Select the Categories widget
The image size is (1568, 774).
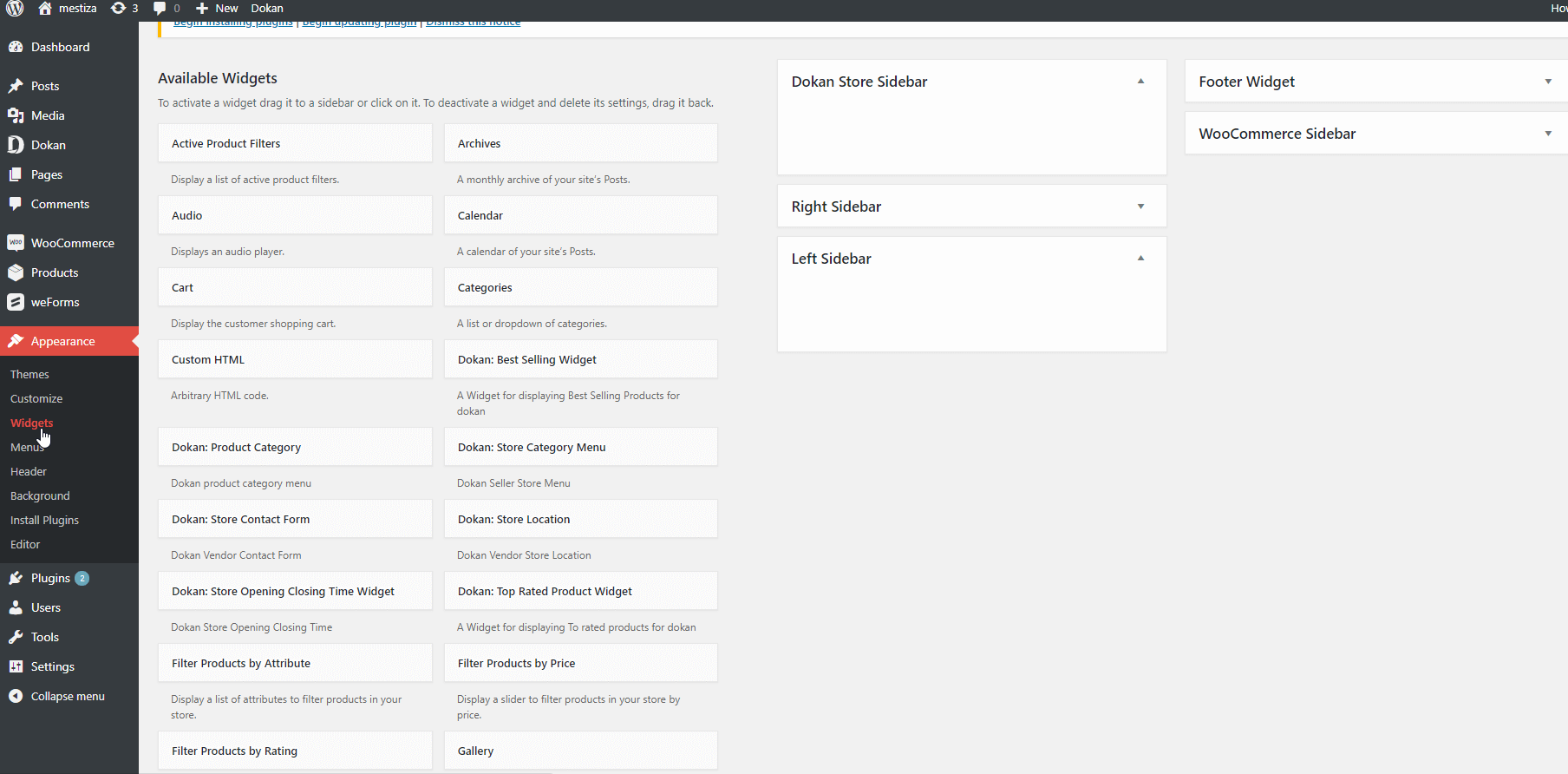click(581, 287)
